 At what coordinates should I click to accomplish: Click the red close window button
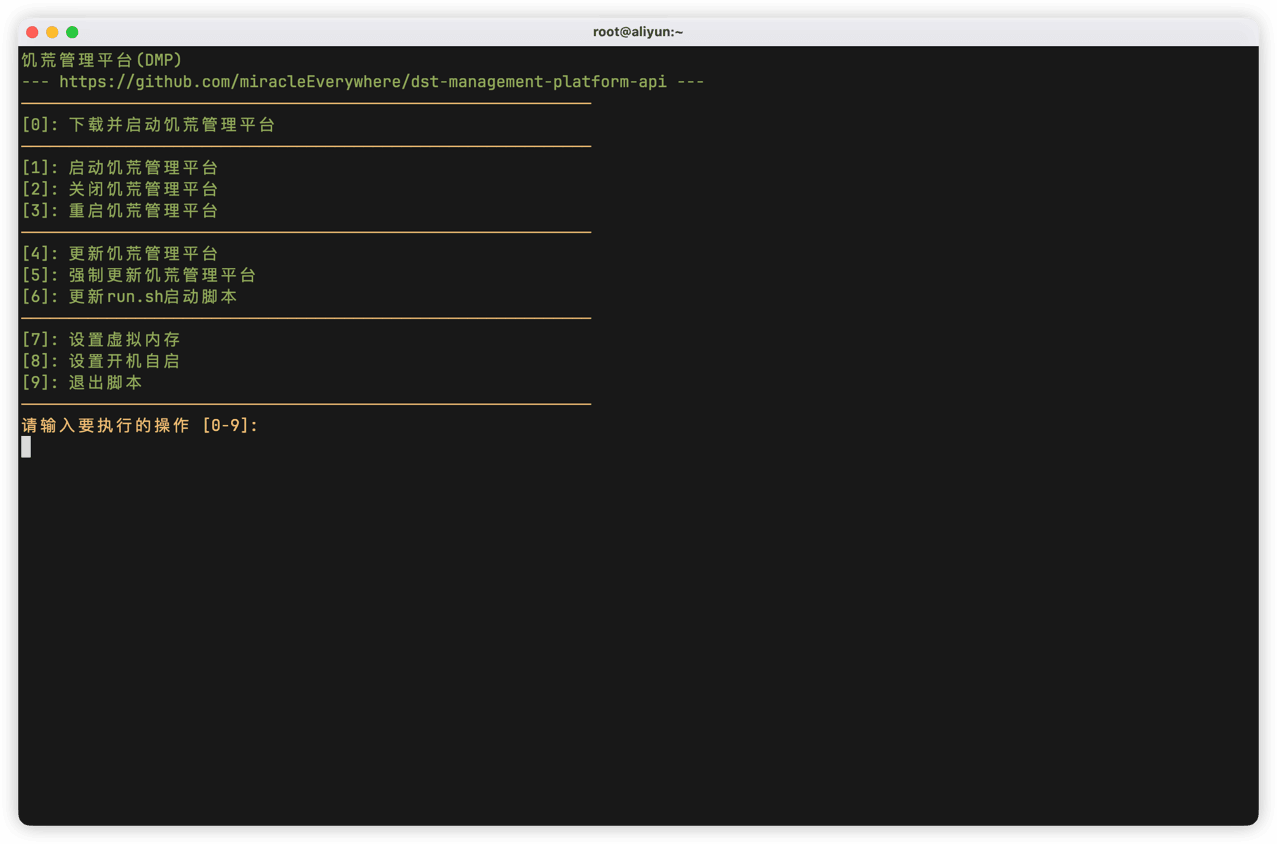click(x=32, y=32)
